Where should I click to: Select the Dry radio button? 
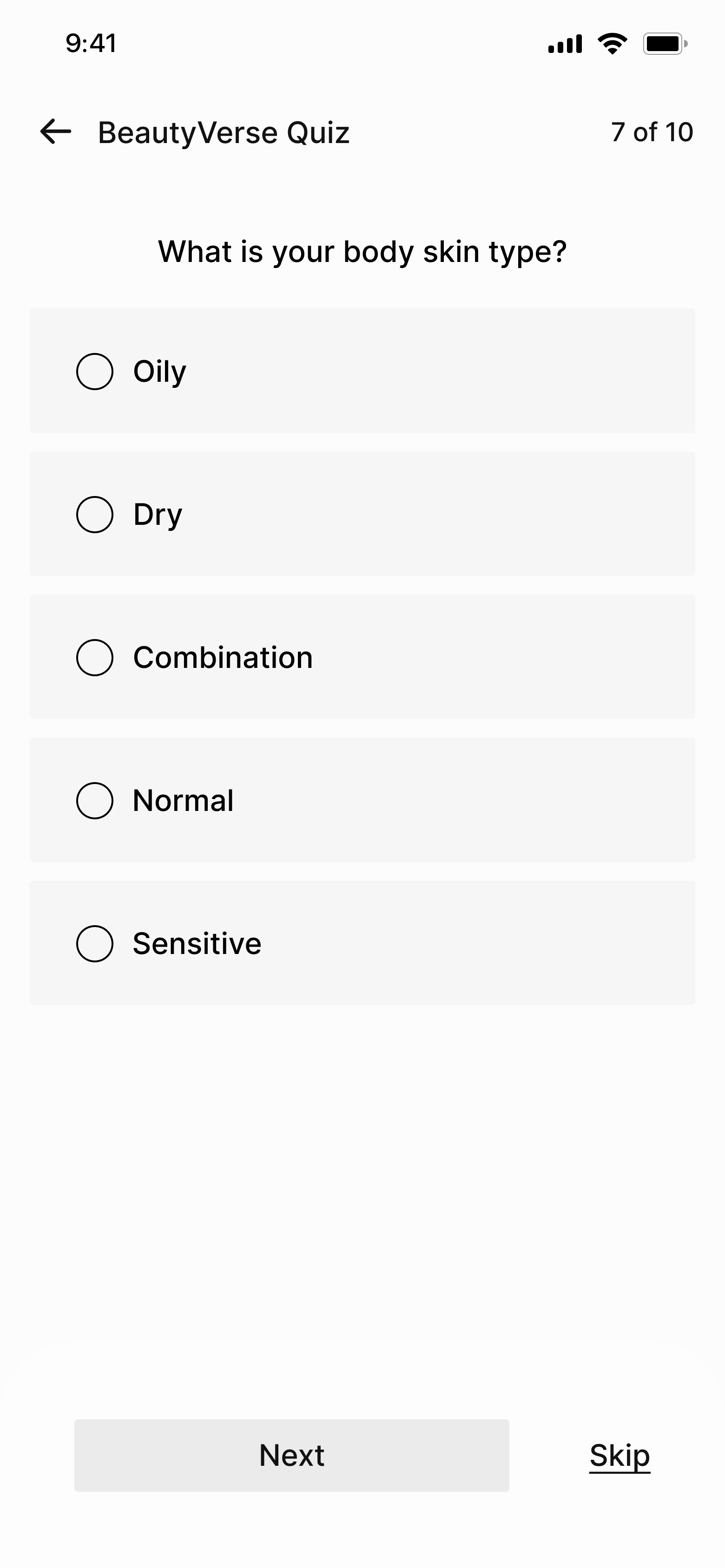94,514
